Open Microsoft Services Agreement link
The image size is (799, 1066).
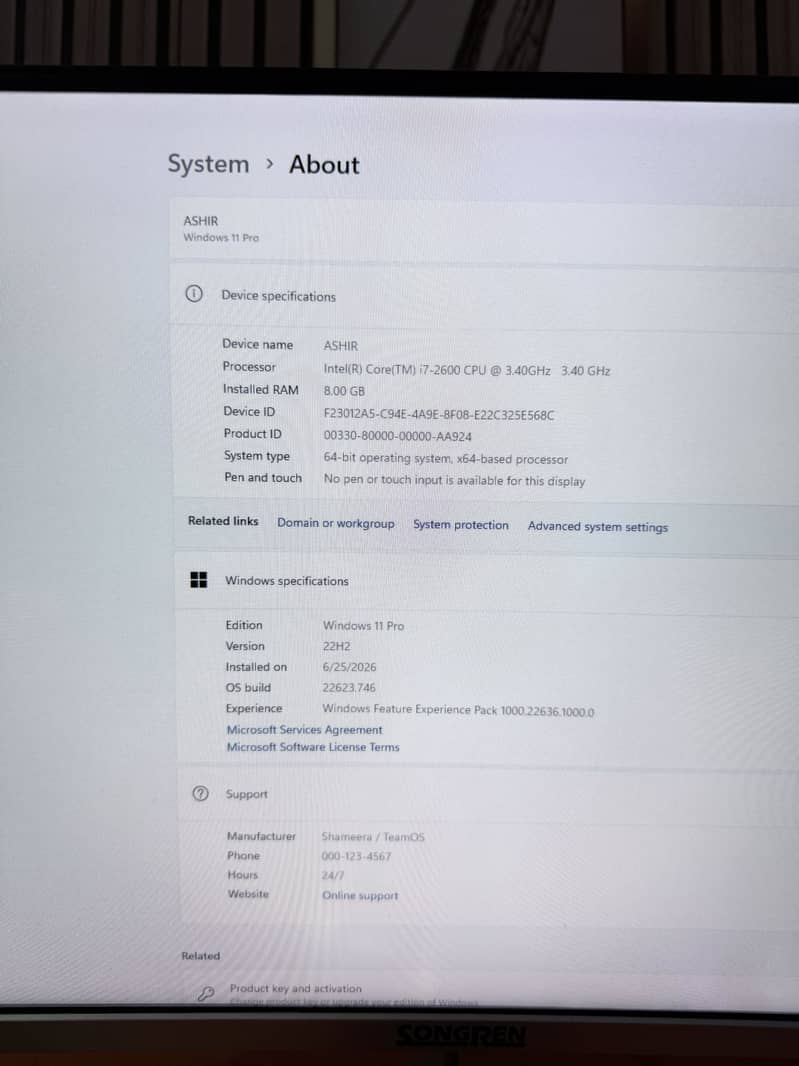point(305,729)
